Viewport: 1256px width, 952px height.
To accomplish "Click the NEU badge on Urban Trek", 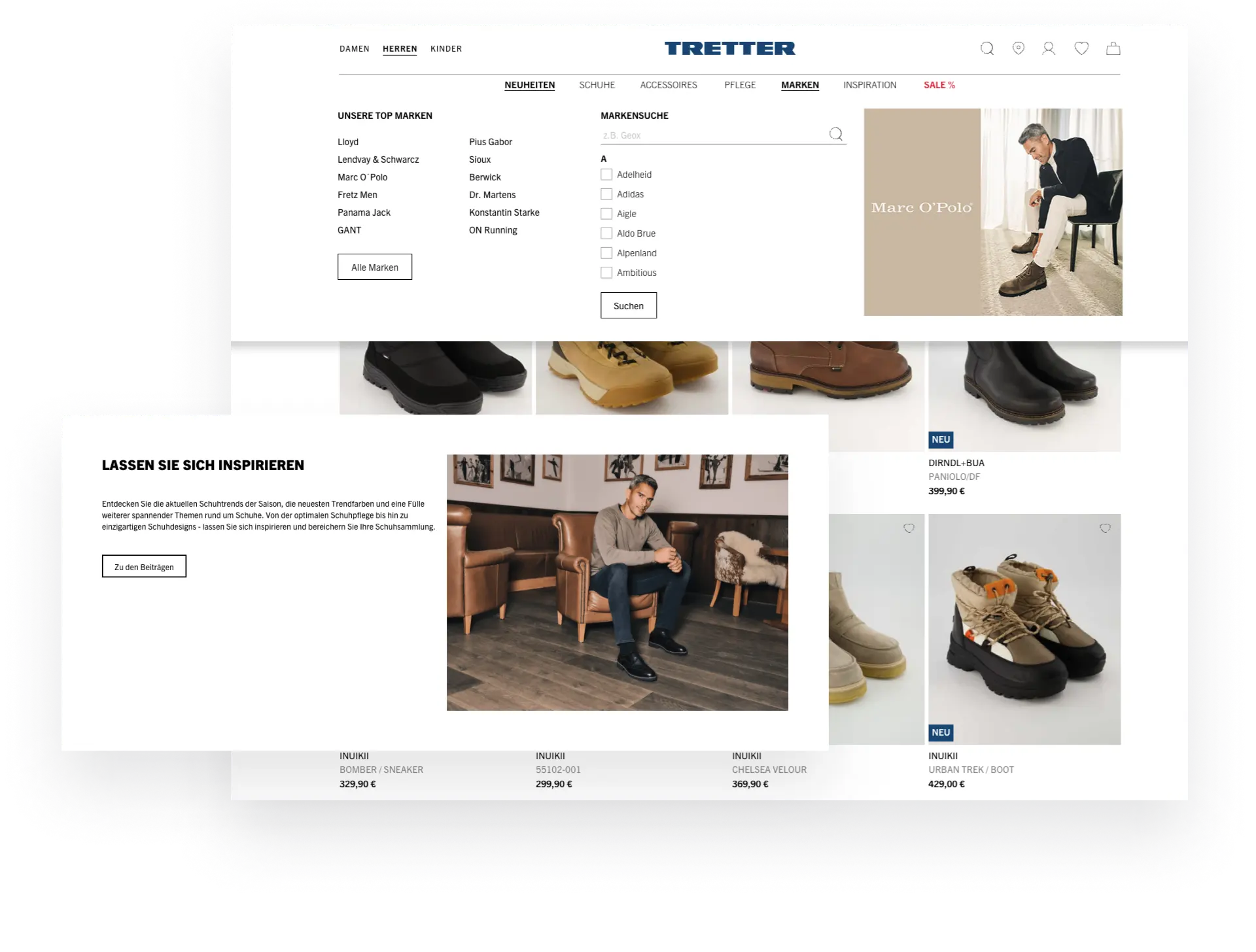I will 941,732.
